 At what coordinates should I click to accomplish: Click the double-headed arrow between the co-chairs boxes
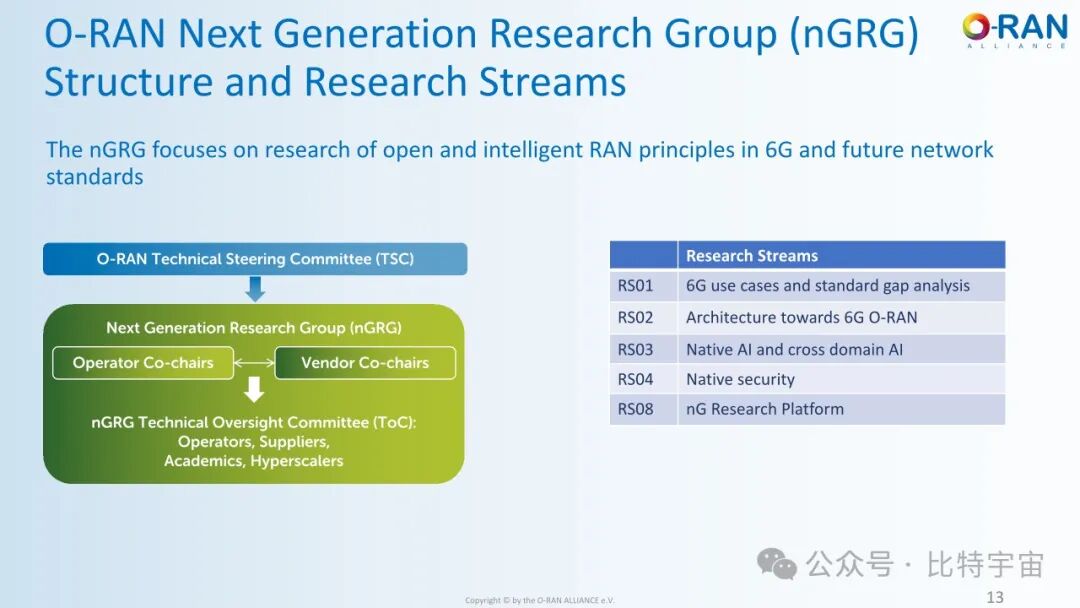[254, 363]
